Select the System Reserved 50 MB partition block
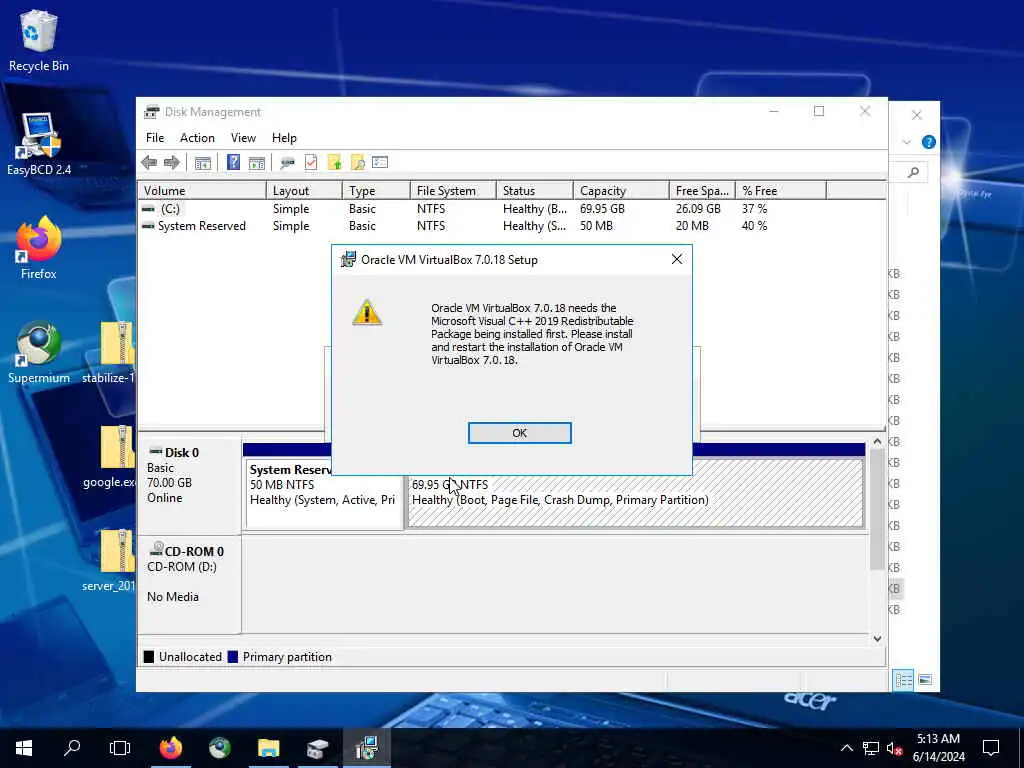The image size is (1024, 768). coord(324,493)
